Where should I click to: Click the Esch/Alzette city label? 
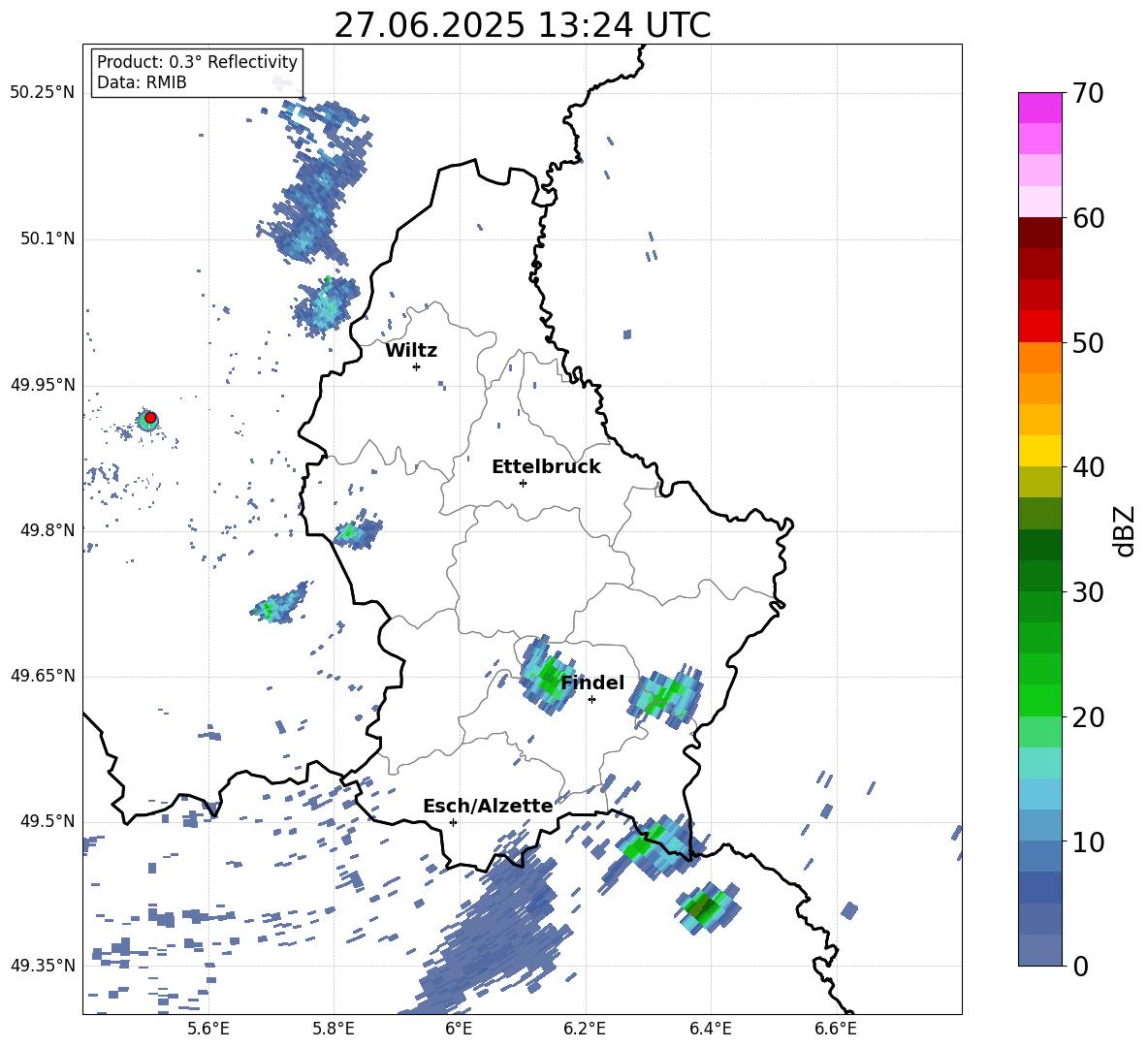click(488, 806)
